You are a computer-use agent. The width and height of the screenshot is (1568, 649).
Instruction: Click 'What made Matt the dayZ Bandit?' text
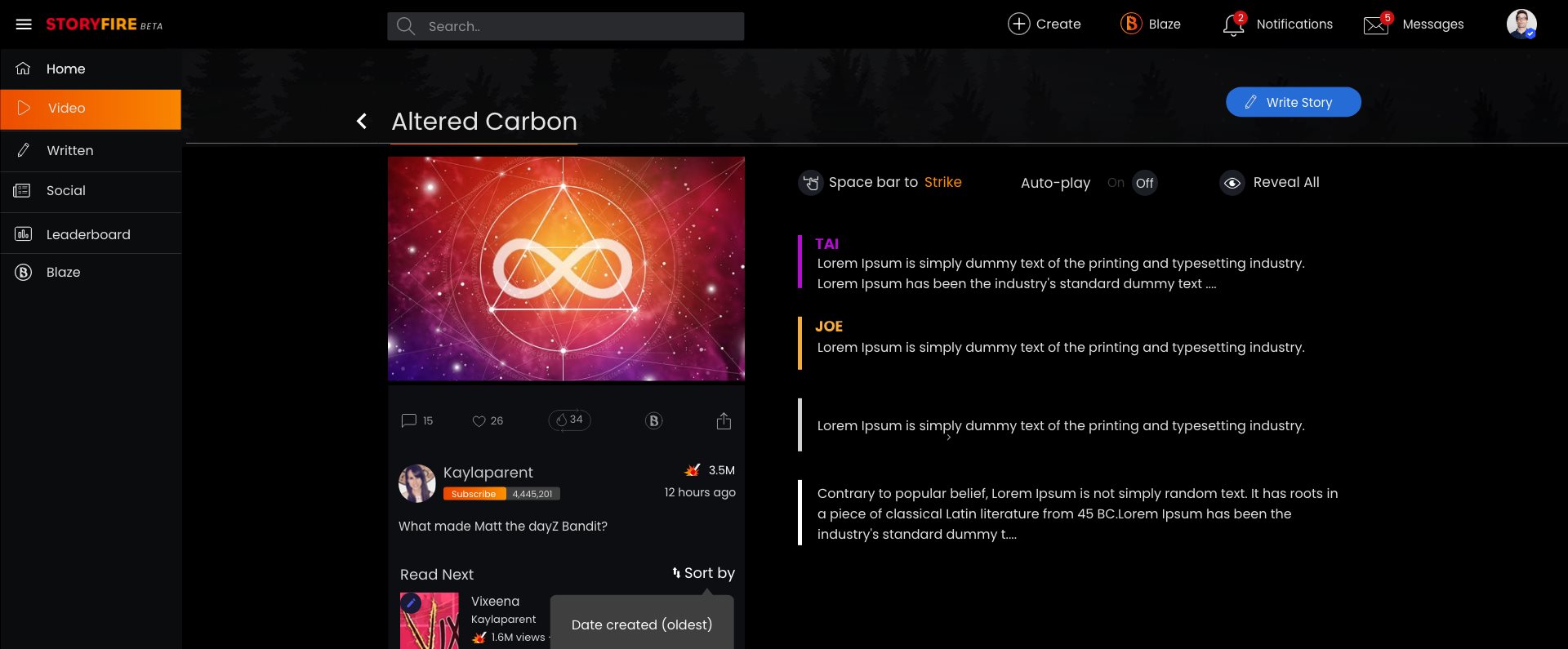[x=502, y=527]
